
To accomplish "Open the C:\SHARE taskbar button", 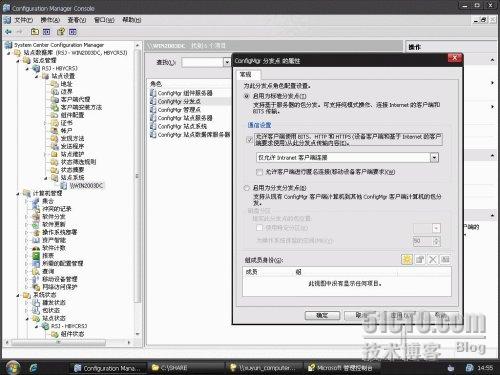I will pyautogui.click(x=185, y=368).
